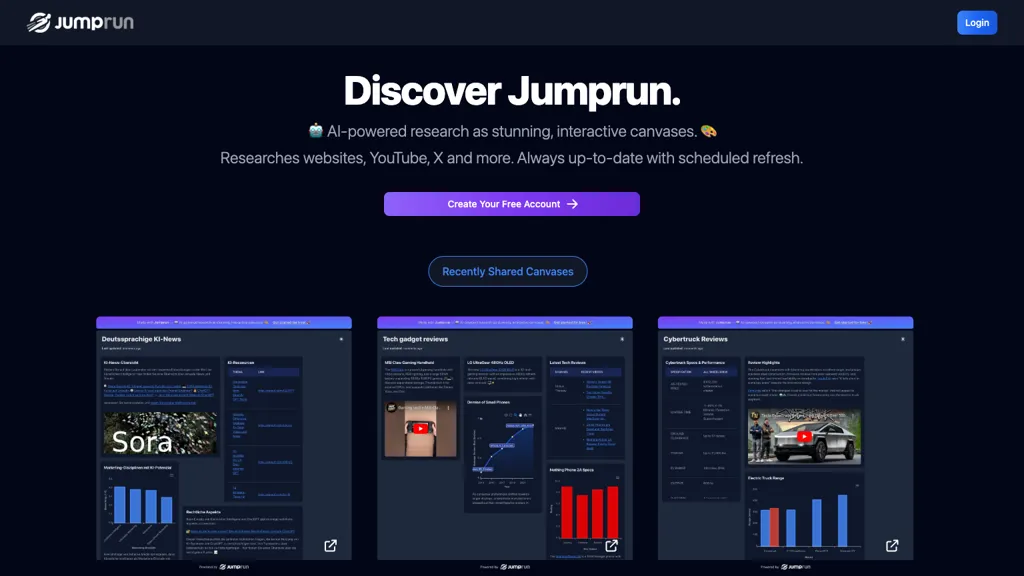Image resolution: width=1024 pixels, height=576 pixels.
Task: Click the palette emoji in the tagline
Action: pyautogui.click(x=709, y=131)
